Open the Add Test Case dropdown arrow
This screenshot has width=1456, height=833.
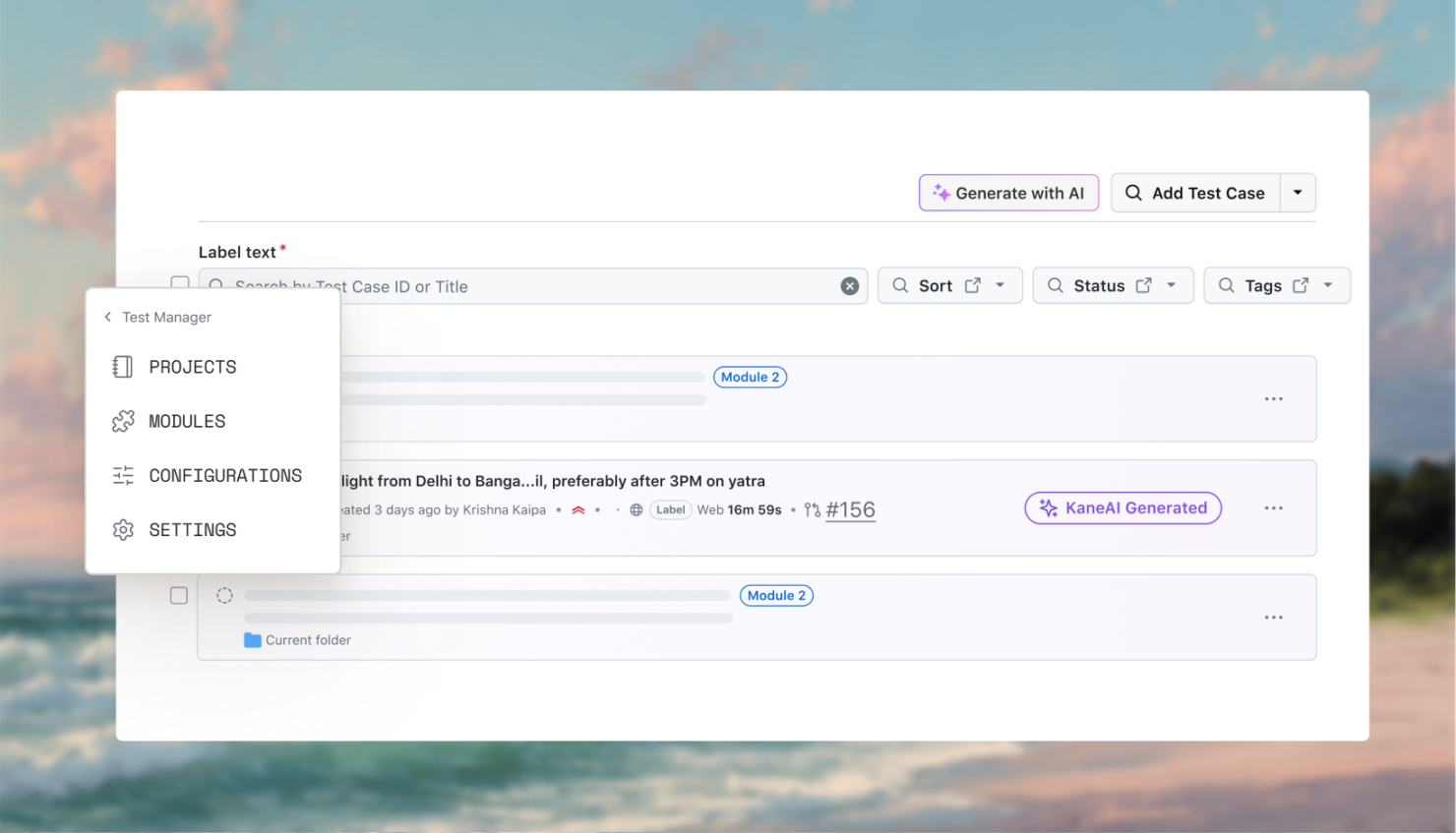coord(1298,193)
